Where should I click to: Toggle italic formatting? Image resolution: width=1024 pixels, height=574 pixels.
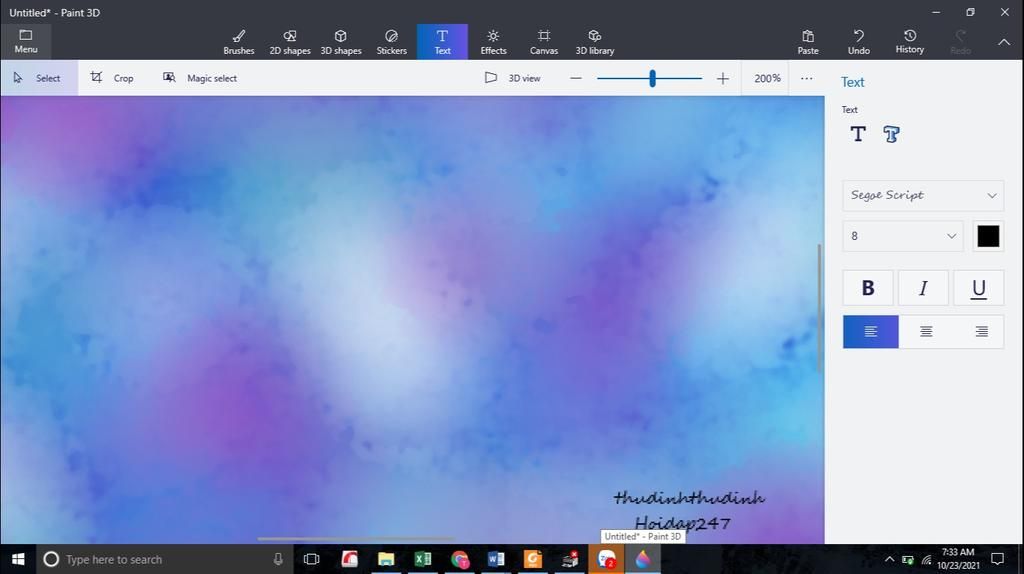[x=923, y=288]
